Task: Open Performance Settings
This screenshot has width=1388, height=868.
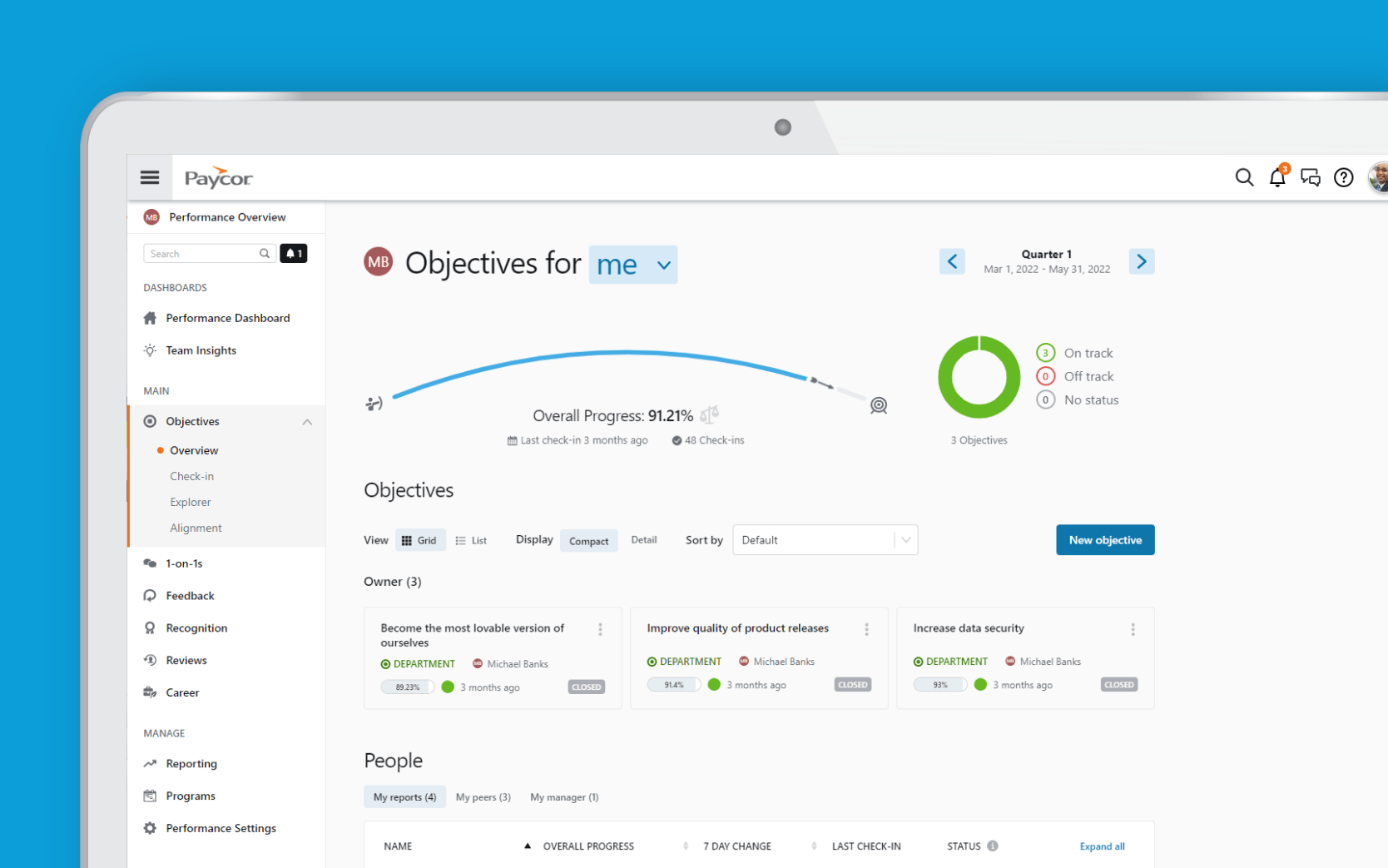Action: (221, 828)
